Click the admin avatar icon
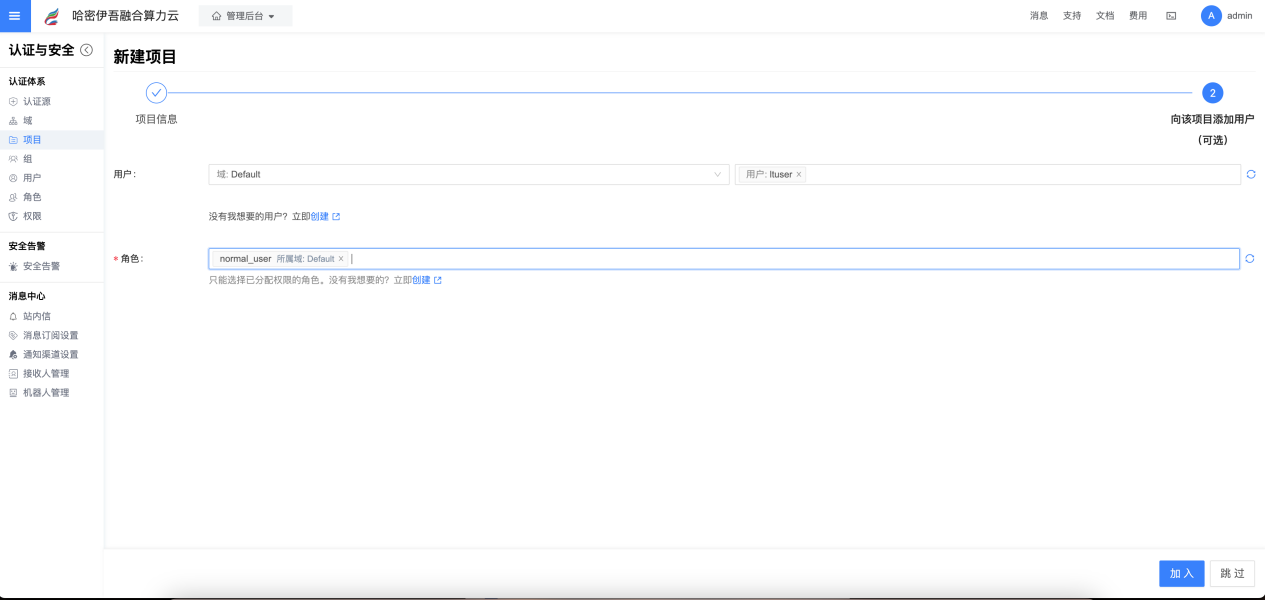The width and height of the screenshot is (1265, 600). click(1211, 16)
